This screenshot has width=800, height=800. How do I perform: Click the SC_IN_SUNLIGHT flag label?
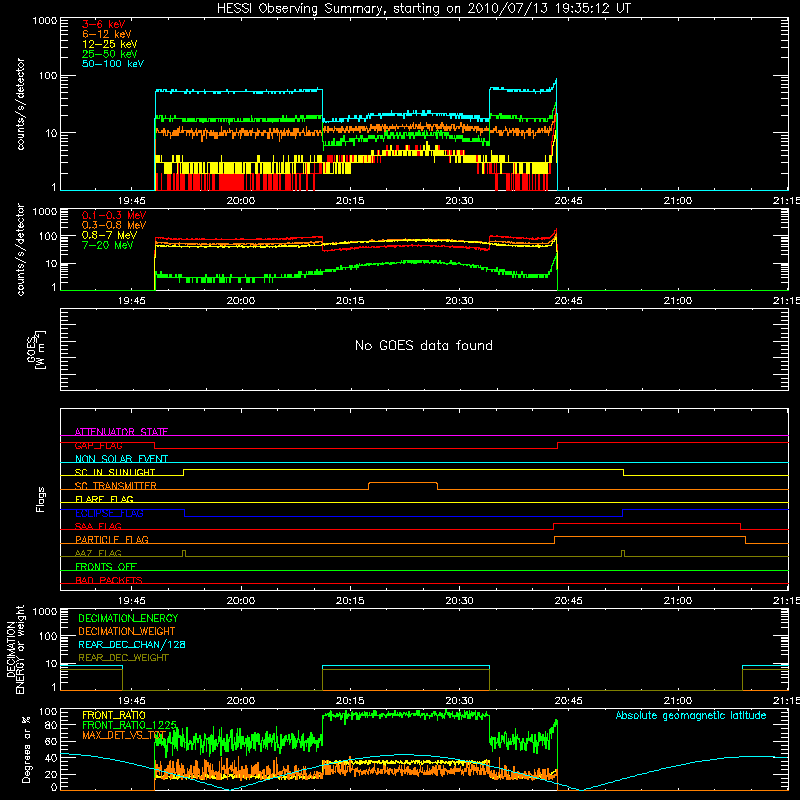coord(115,472)
